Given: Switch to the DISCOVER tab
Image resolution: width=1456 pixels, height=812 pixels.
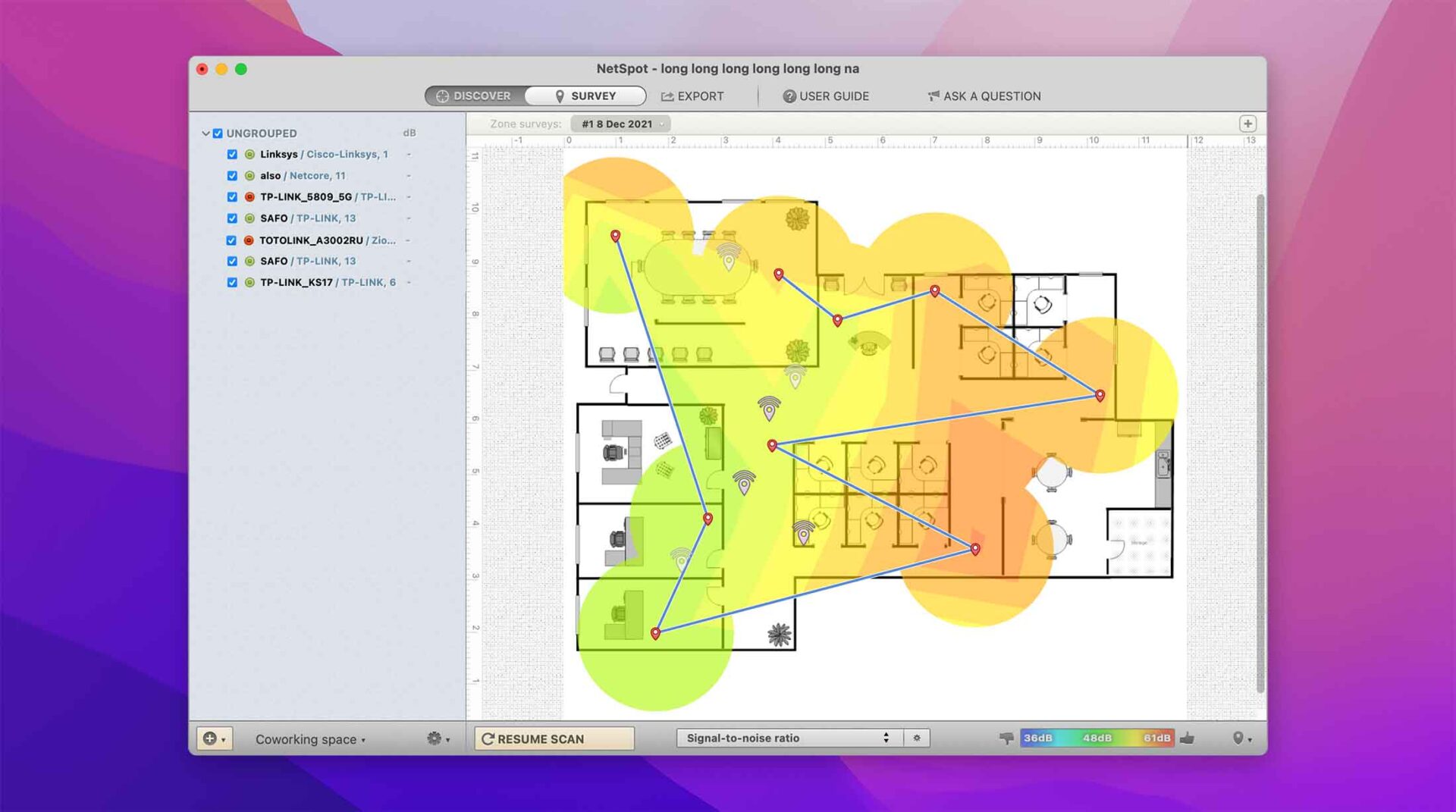Looking at the screenshot, I should [474, 96].
